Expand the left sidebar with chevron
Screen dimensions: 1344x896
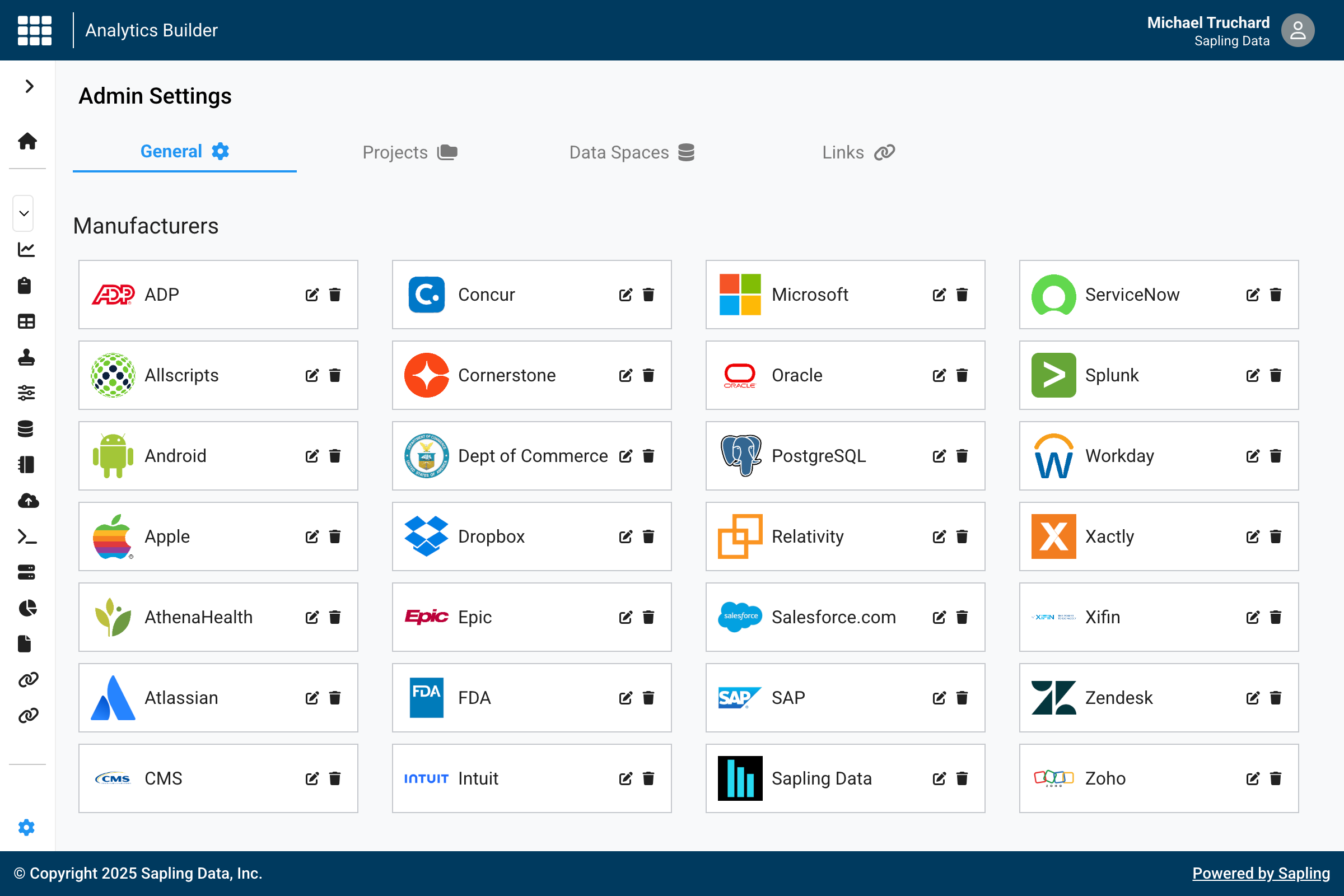coord(29,86)
